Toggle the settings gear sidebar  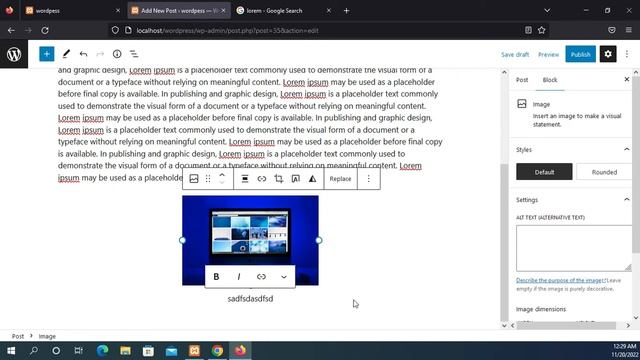[x=608, y=54]
